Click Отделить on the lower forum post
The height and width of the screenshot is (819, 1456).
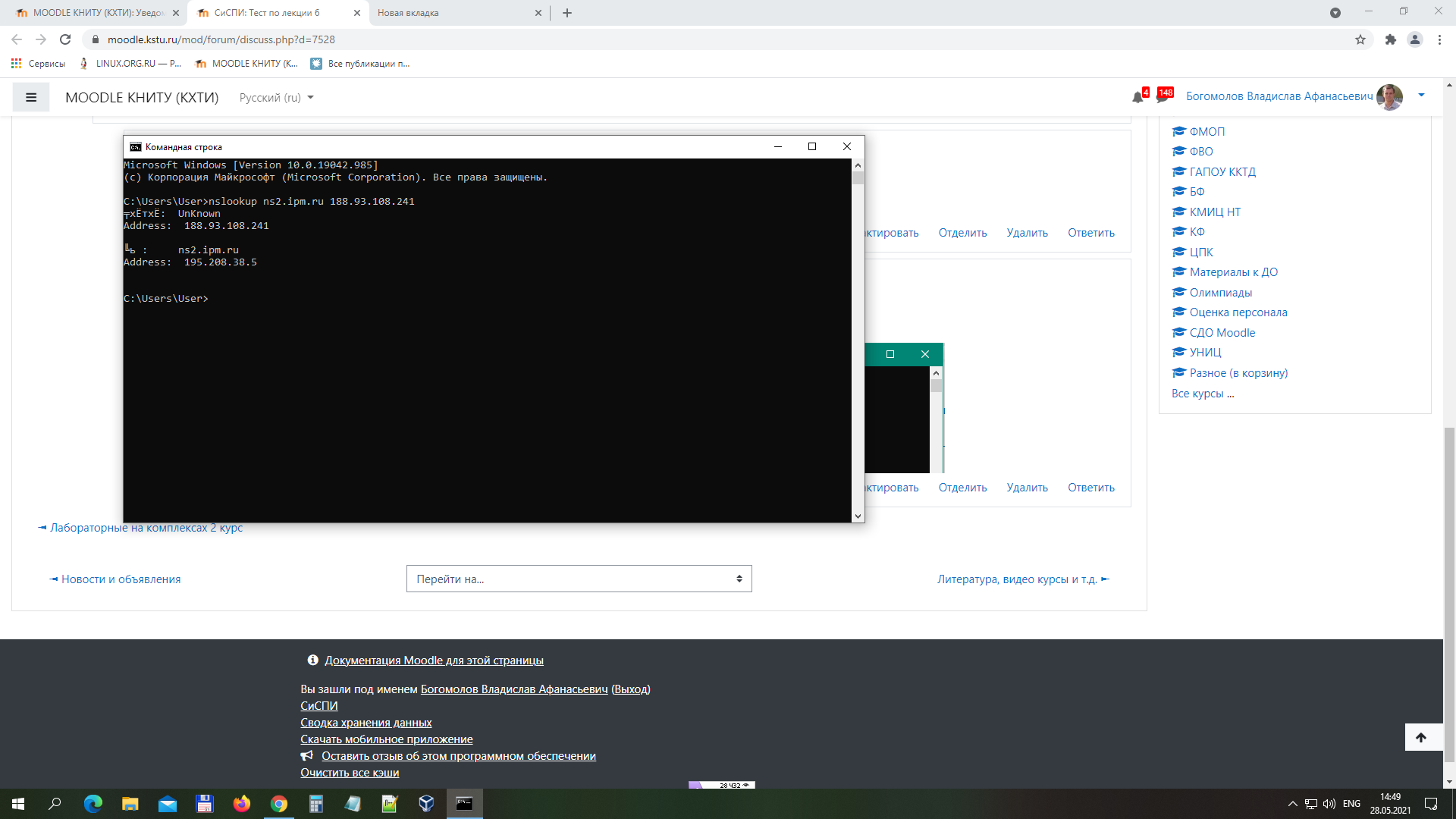point(962,488)
